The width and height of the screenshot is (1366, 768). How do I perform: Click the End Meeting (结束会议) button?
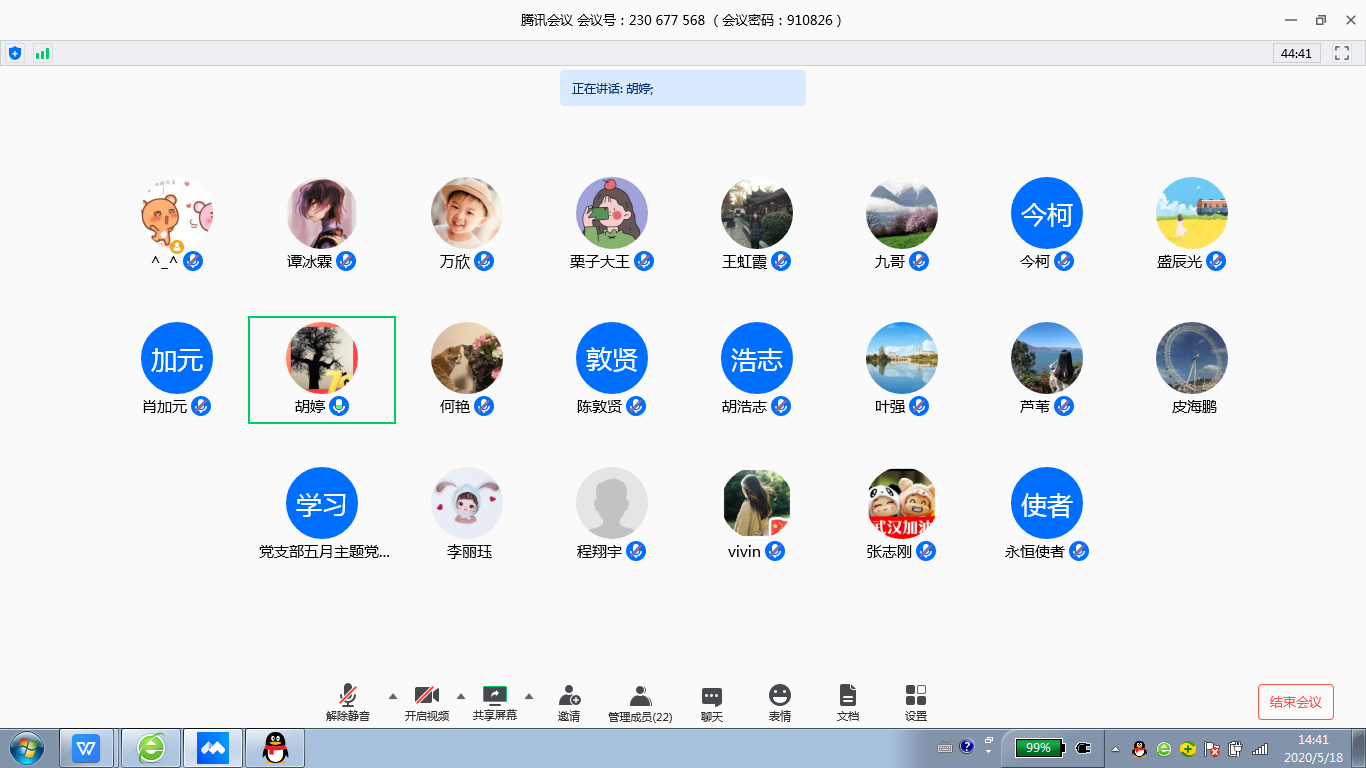click(1295, 702)
